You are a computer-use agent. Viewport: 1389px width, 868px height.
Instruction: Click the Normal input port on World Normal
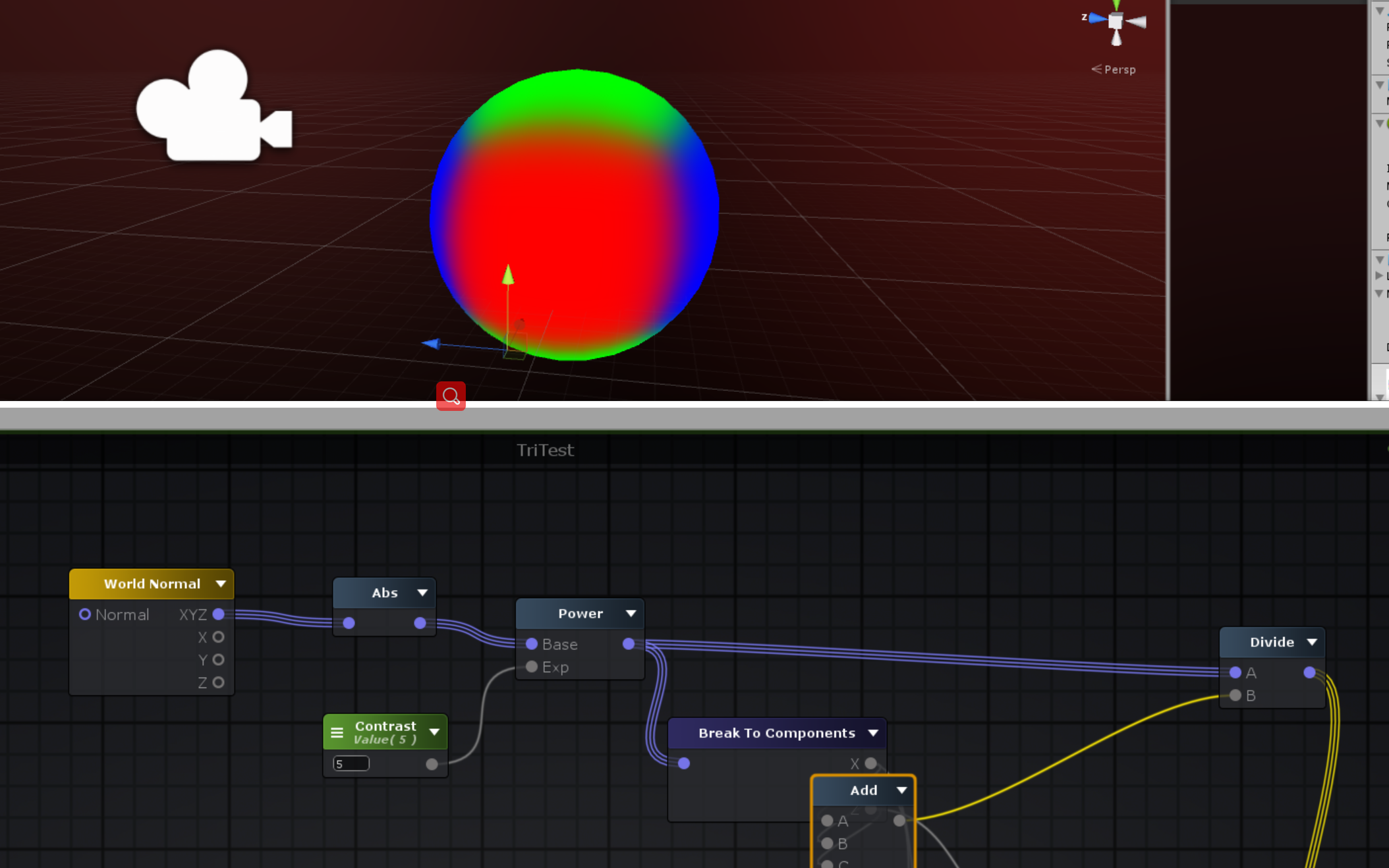coord(85,614)
